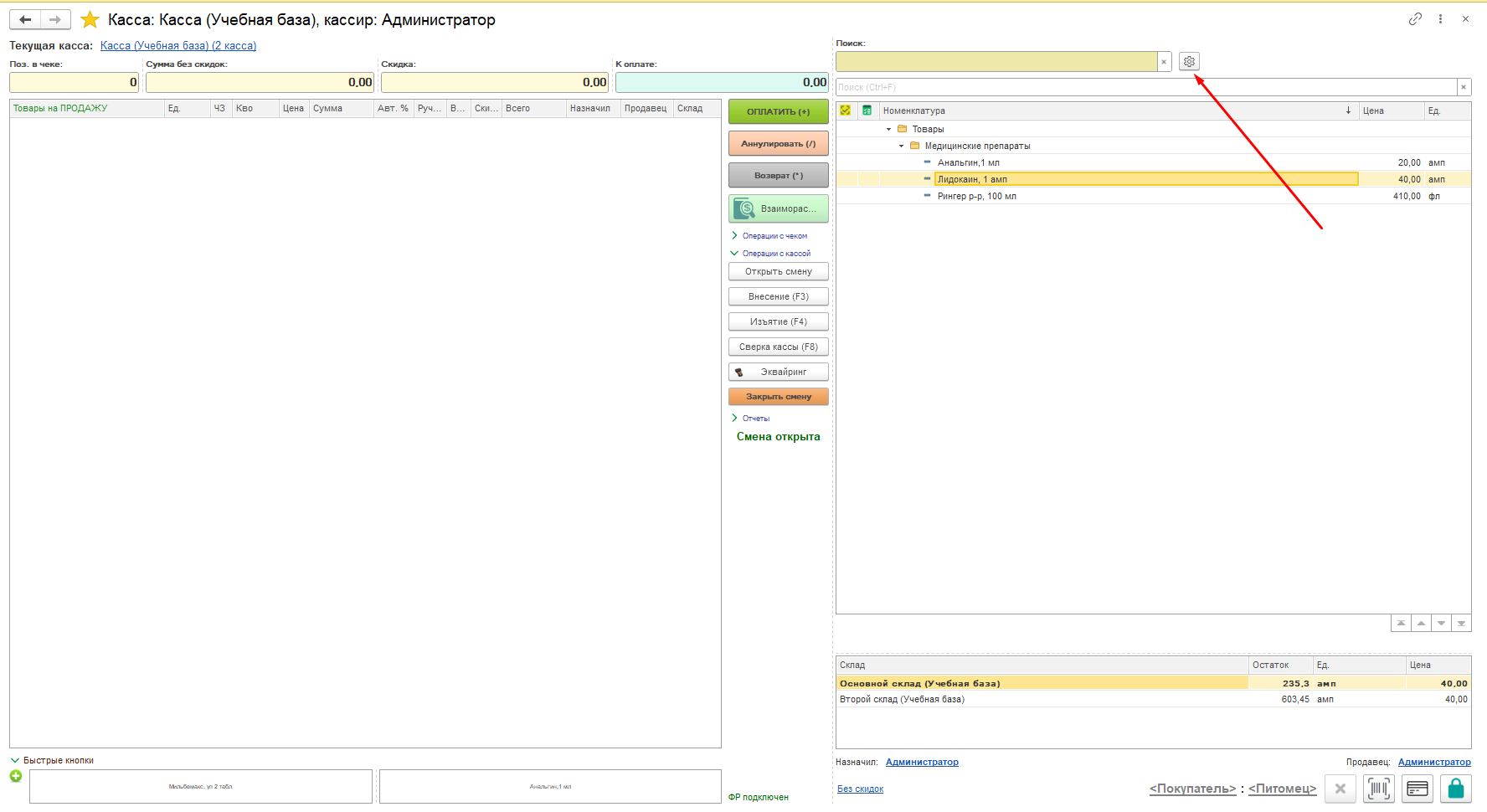Viewport: 1487px width, 812px height.
Task: Select Анальгин,1 мл item in list
Action: click(x=968, y=162)
